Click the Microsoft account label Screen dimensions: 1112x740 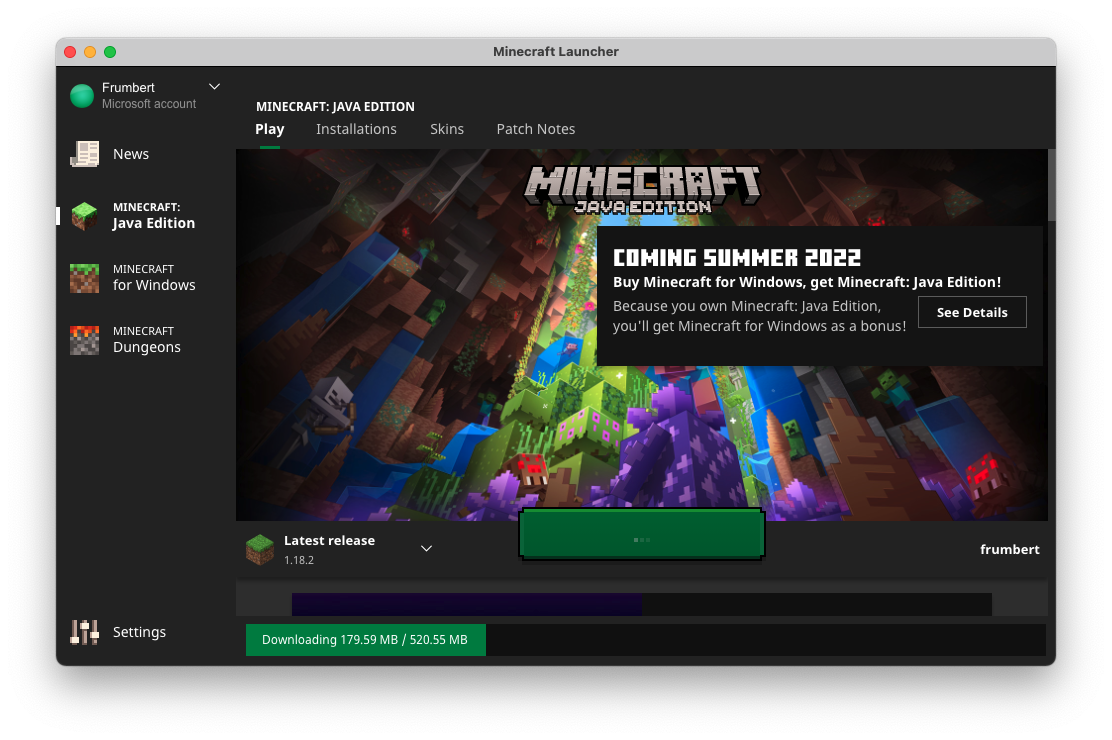[149, 104]
